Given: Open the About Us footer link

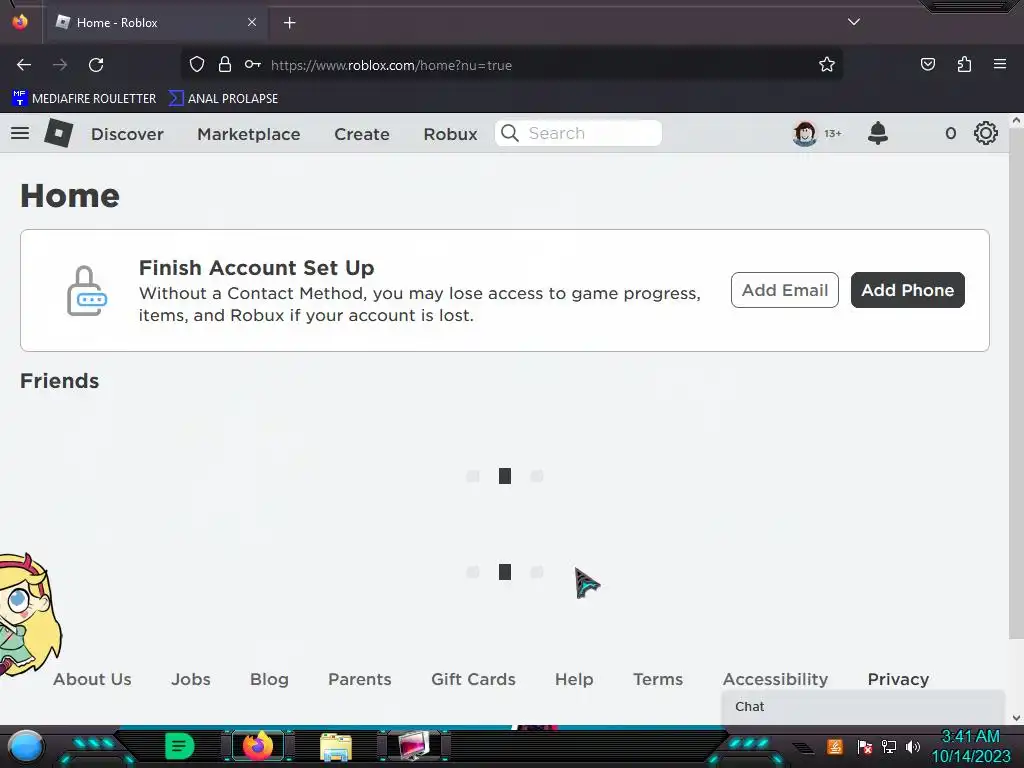Looking at the screenshot, I should 92,679.
